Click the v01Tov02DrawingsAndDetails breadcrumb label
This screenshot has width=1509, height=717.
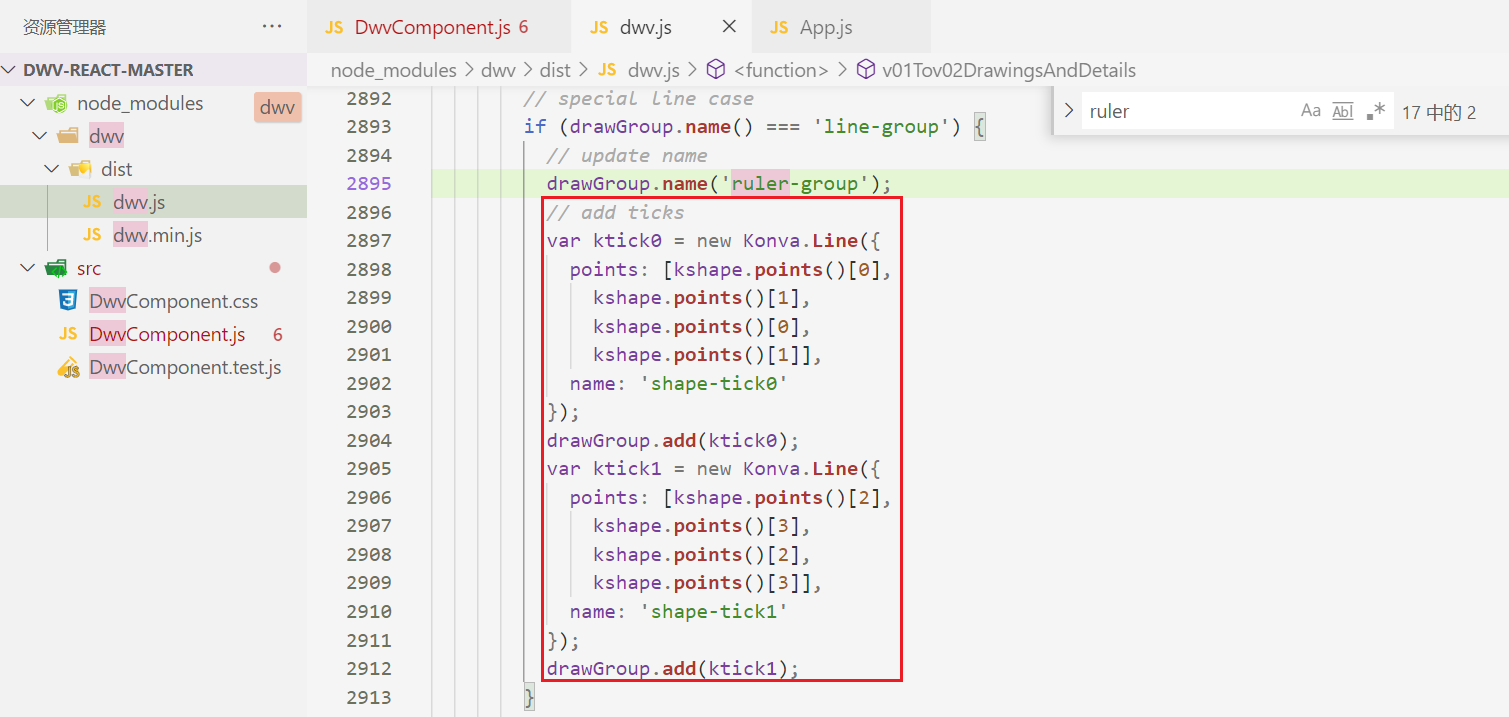1009,70
